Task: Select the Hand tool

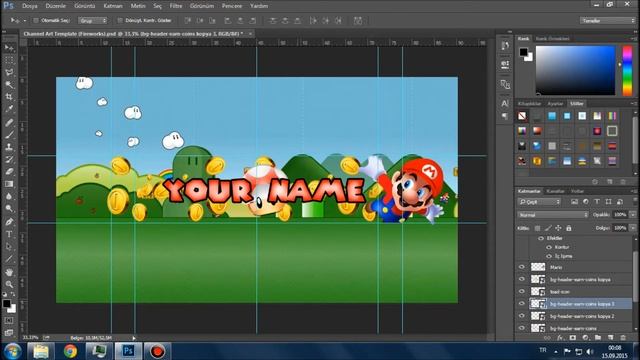Action: pyautogui.click(x=9, y=272)
